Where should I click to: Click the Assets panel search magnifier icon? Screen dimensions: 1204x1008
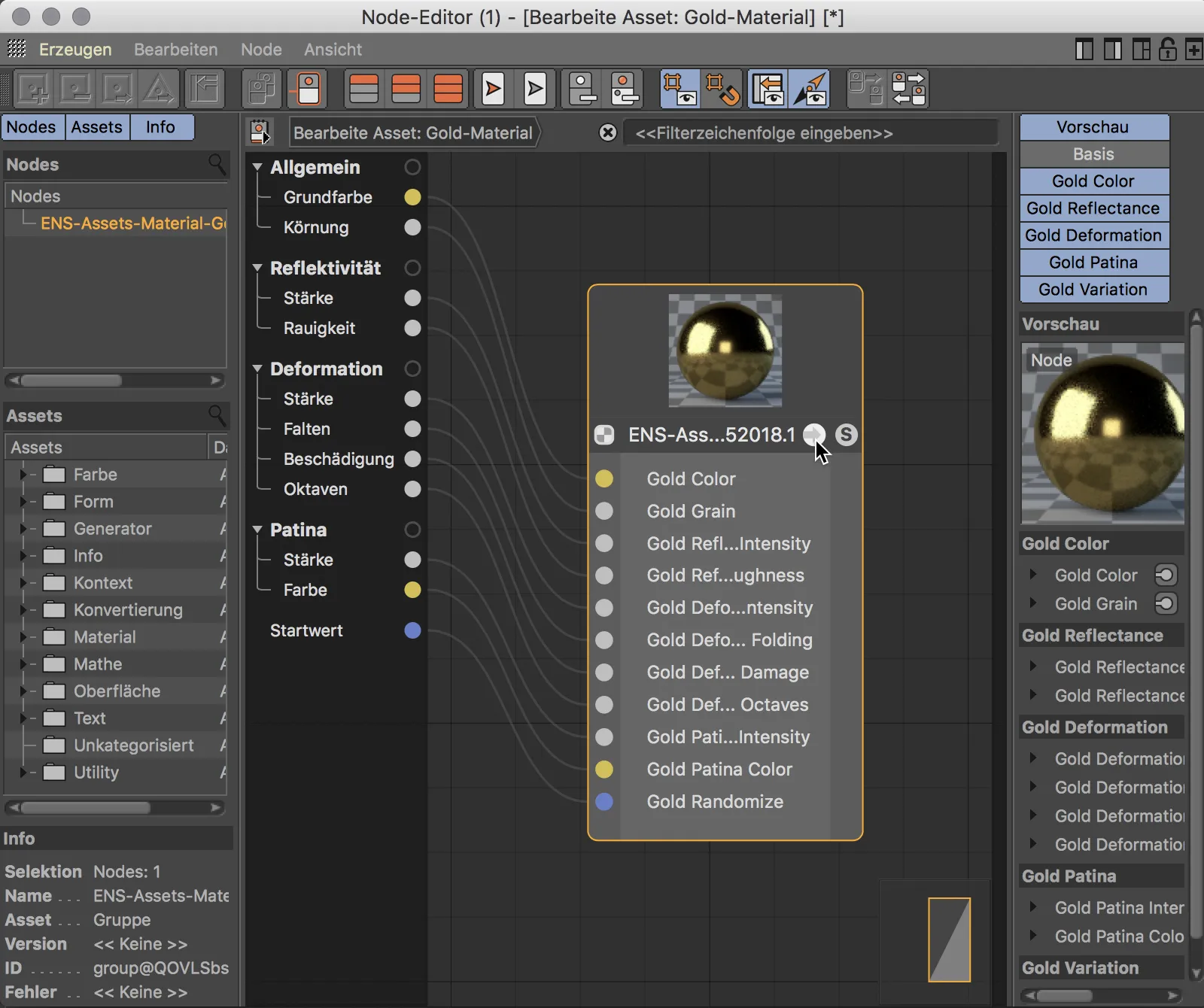click(217, 416)
